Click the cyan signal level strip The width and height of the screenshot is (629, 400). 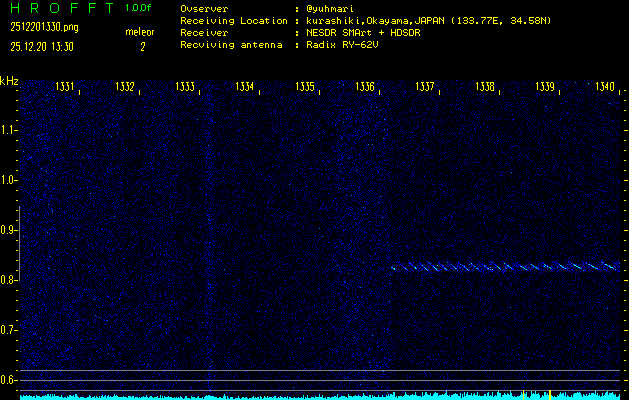pyautogui.click(x=320, y=396)
